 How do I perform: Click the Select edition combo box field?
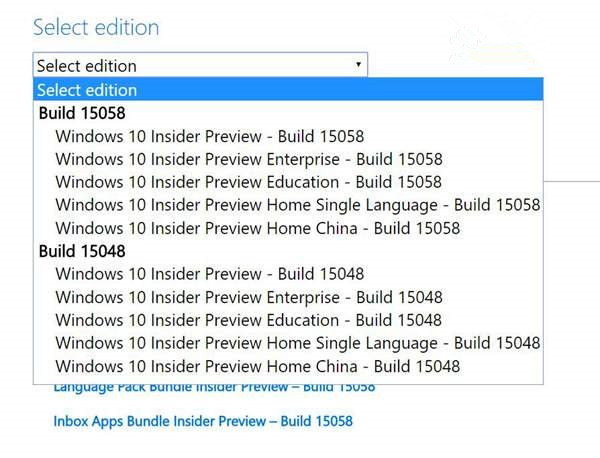190,65
